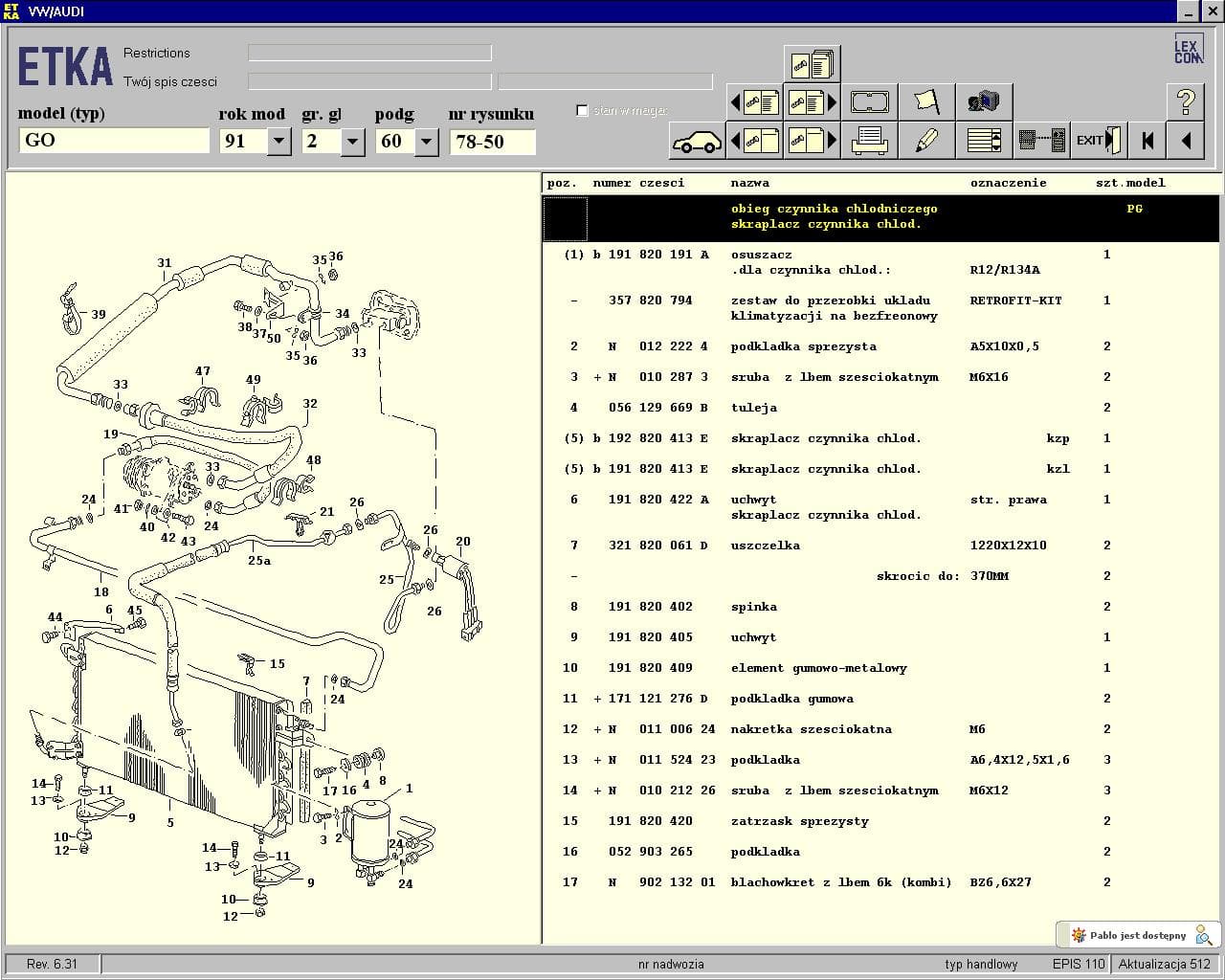Go to next illustration-only page

pos(812,141)
